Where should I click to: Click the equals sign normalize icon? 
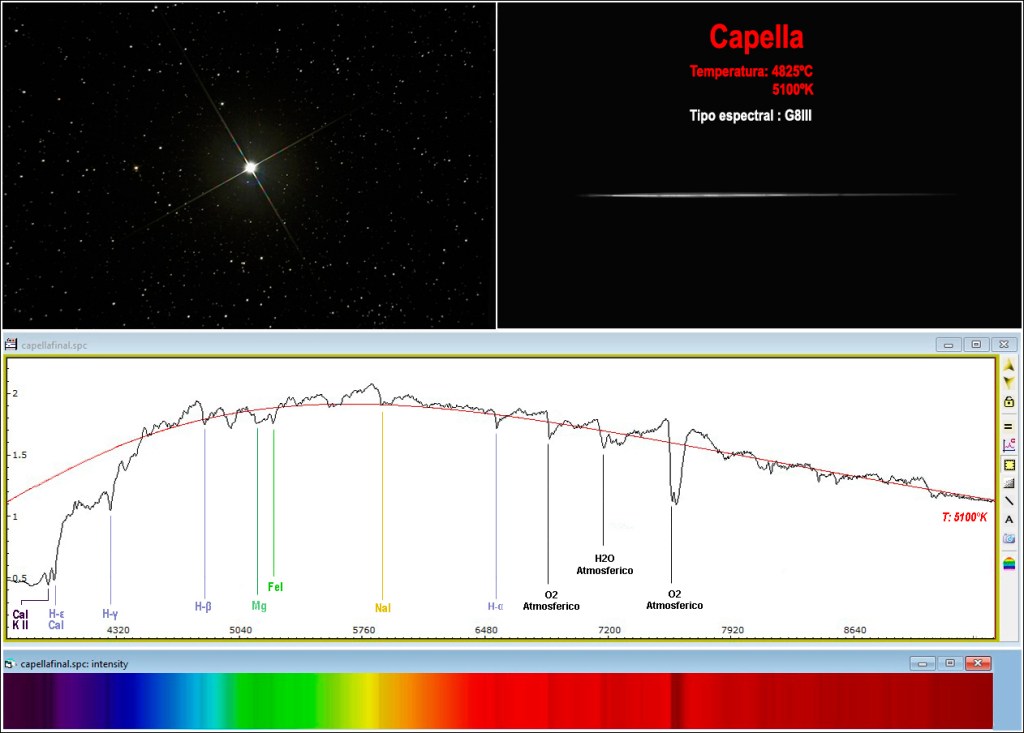1009,426
